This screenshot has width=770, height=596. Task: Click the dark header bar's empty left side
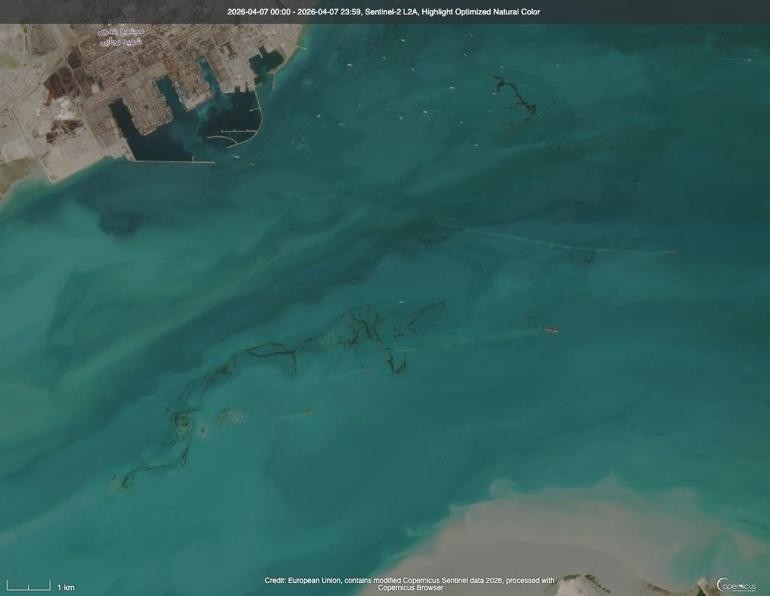coord(100,12)
